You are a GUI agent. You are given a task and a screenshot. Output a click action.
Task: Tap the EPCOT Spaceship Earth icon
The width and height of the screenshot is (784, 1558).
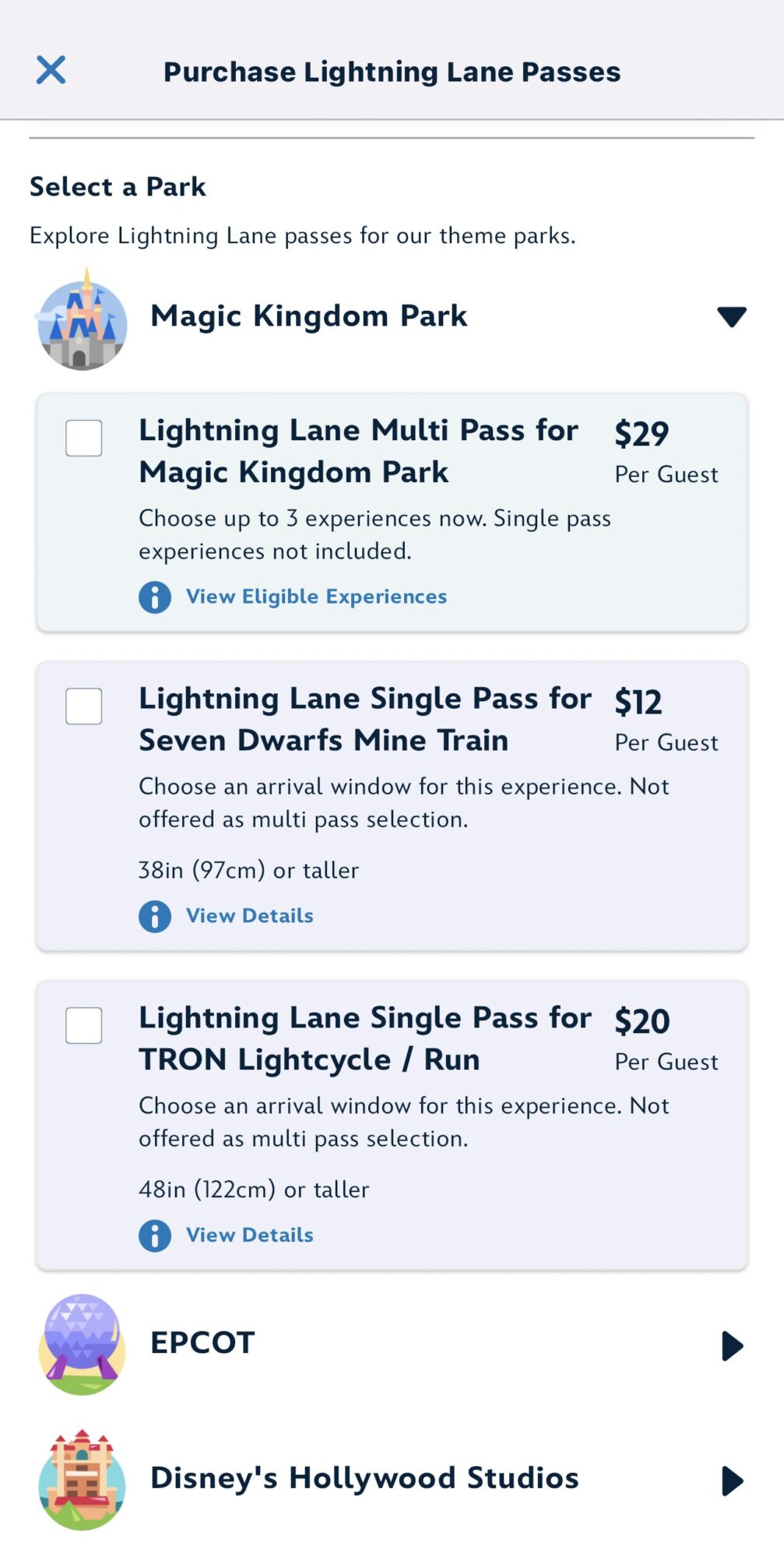click(82, 1344)
